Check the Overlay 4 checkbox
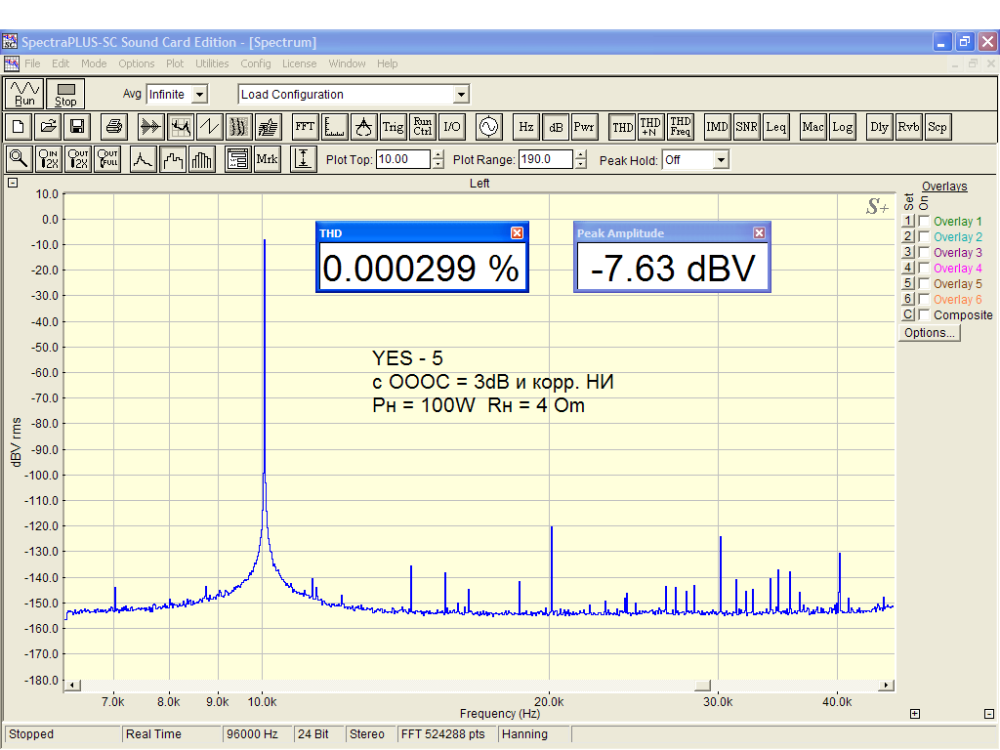The width and height of the screenshot is (1000, 750). [x=924, y=268]
